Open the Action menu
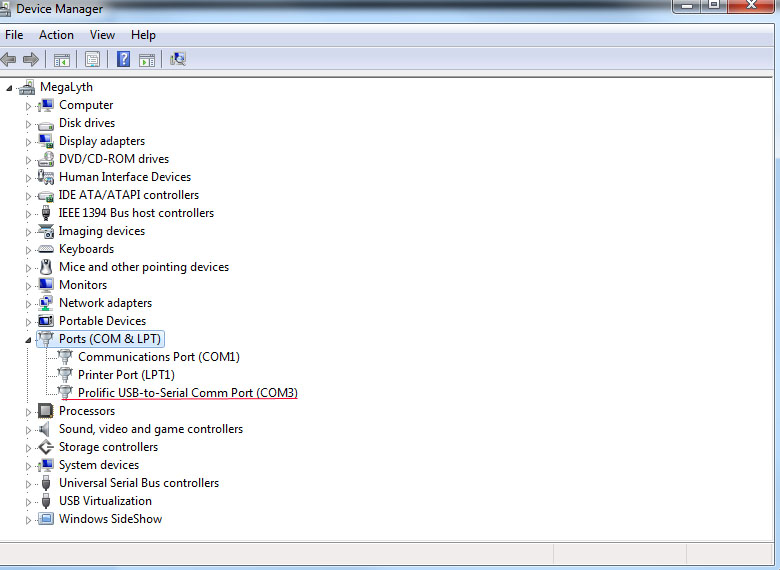Viewport: 780px width, 570px height. pyautogui.click(x=56, y=35)
